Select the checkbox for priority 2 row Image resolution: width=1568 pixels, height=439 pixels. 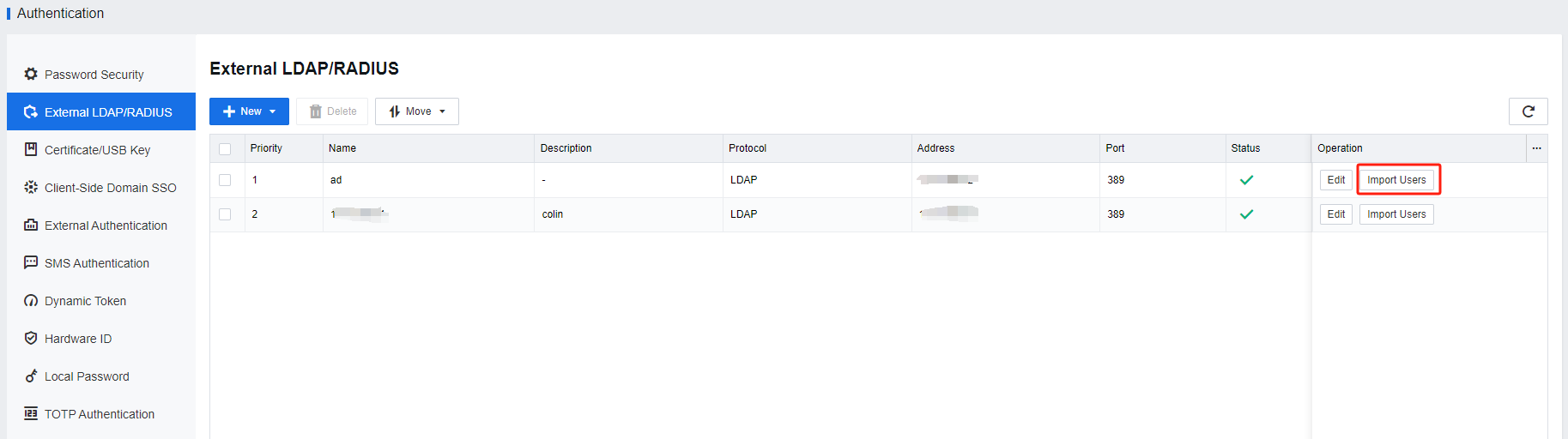(225, 214)
